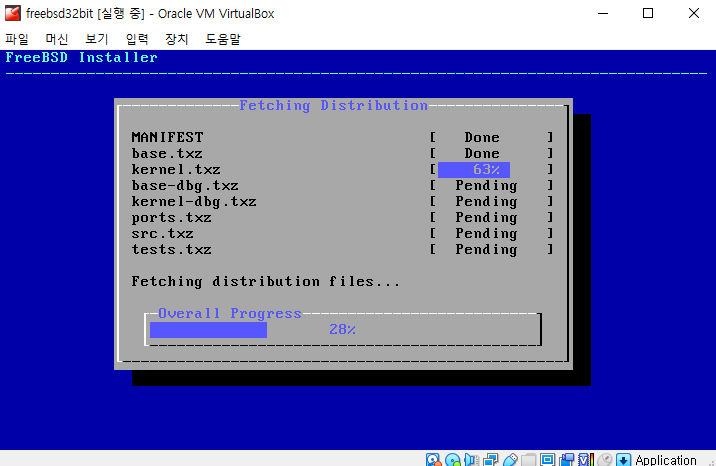Click the shared folders status icon
This screenshot has height=466, width=716.
coord(528,460)
